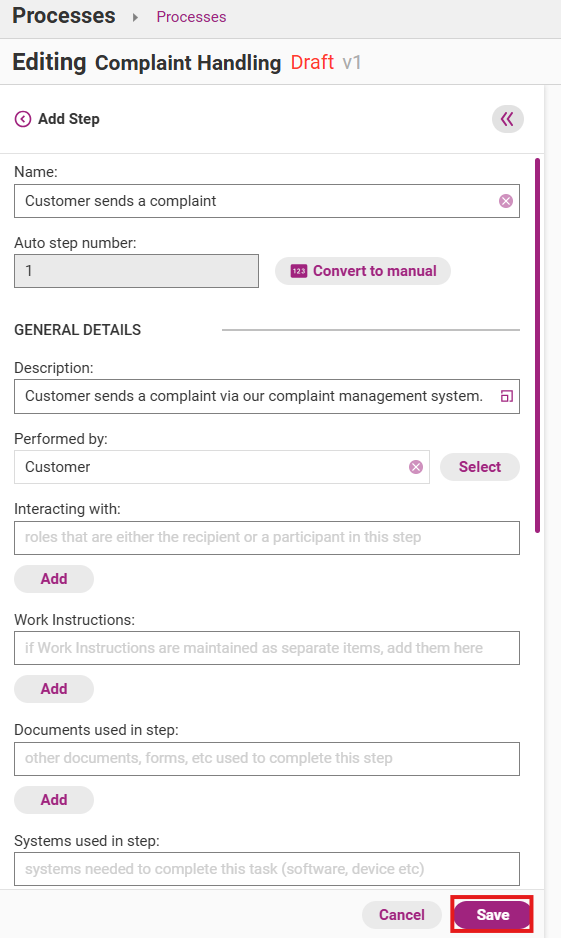Add an item under Work Instructions

tap(54, 689)
